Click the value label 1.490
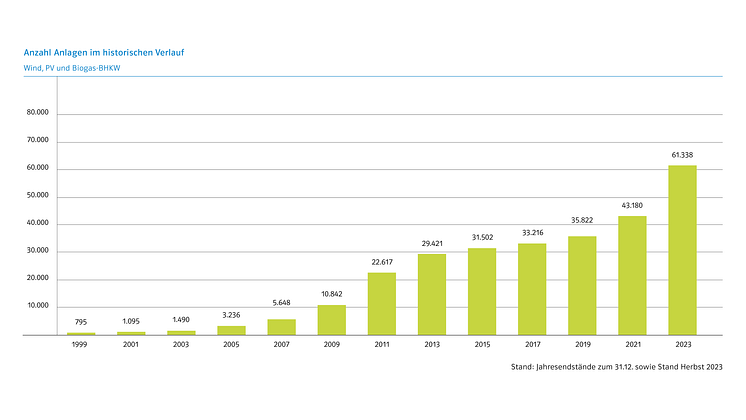Viewport: 746px width, 420px height. coord(181,320)
